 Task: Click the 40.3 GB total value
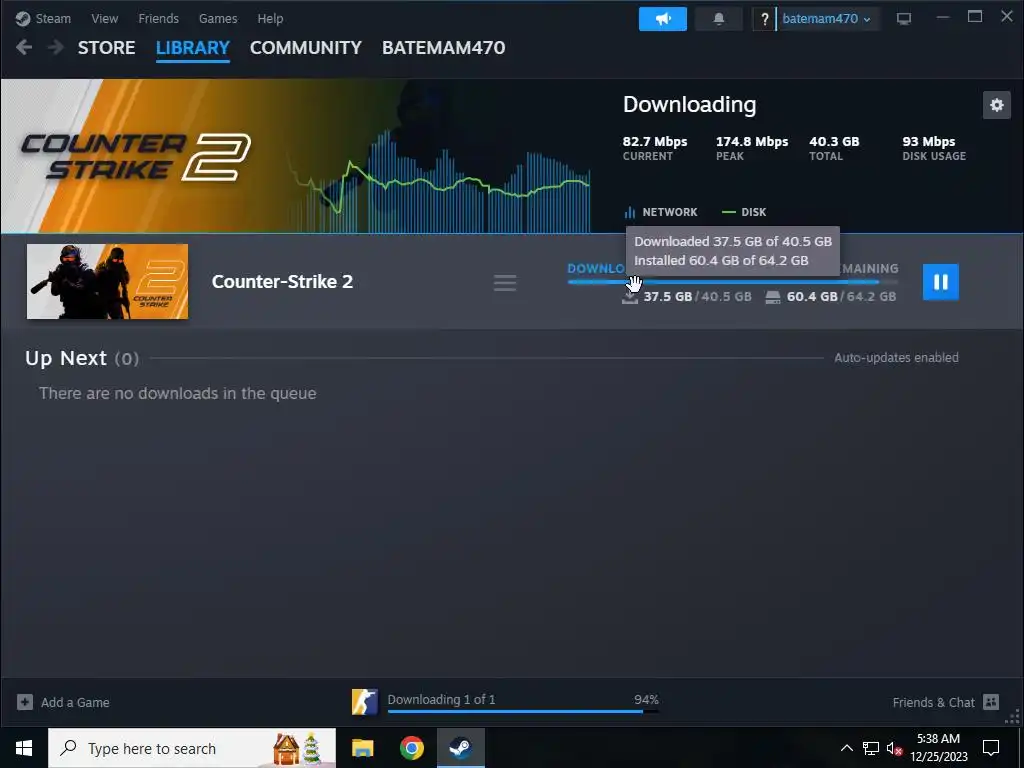(x=834, y=141)
